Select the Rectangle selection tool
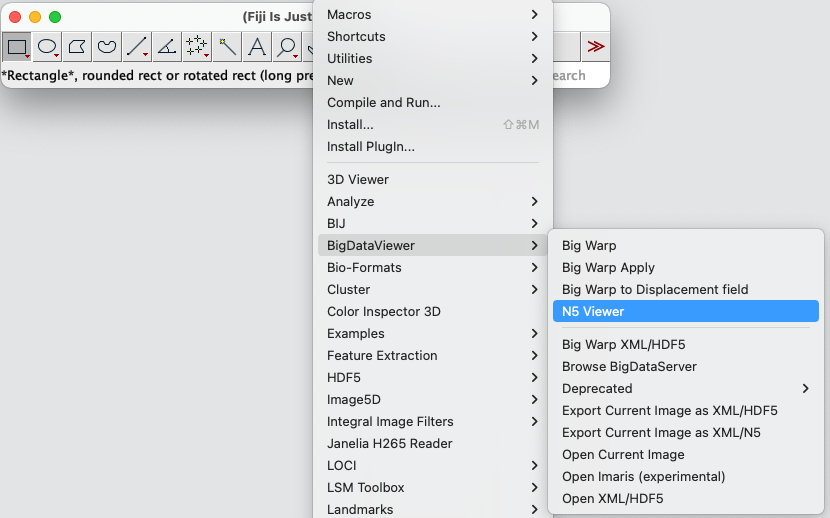Image resolution: width=830 pixels, height=518 pixels. click(x=17, y=47)
